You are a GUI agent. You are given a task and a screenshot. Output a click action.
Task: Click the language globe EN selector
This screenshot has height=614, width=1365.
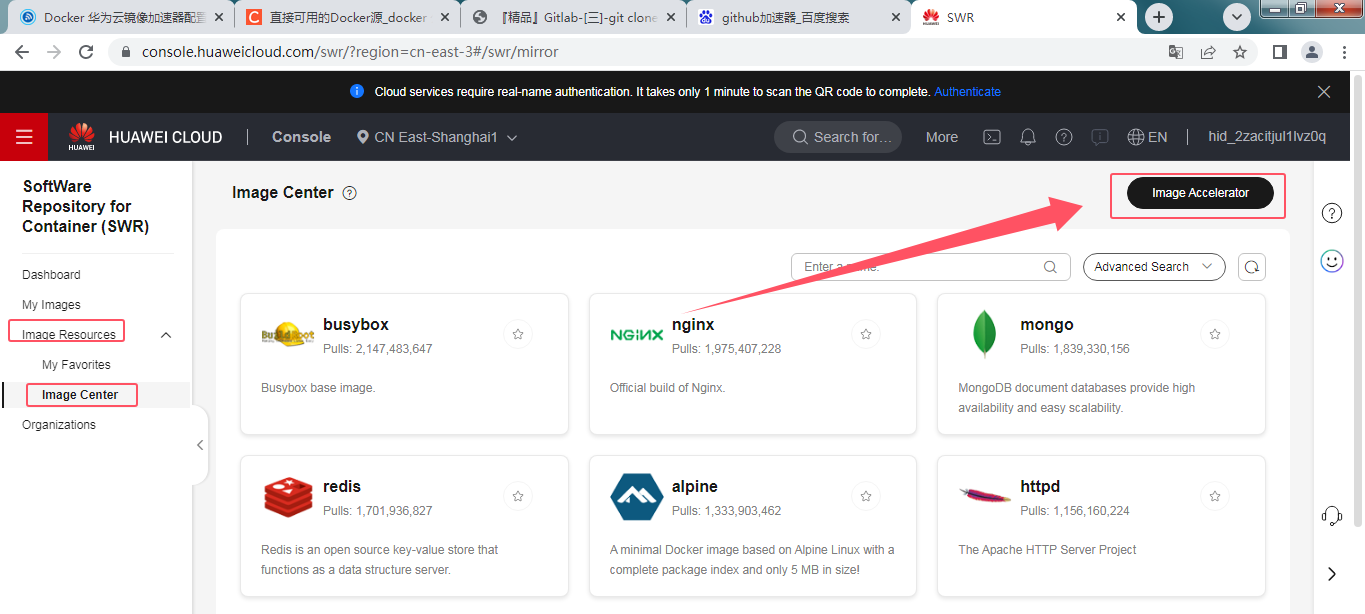pos(1147,137)
